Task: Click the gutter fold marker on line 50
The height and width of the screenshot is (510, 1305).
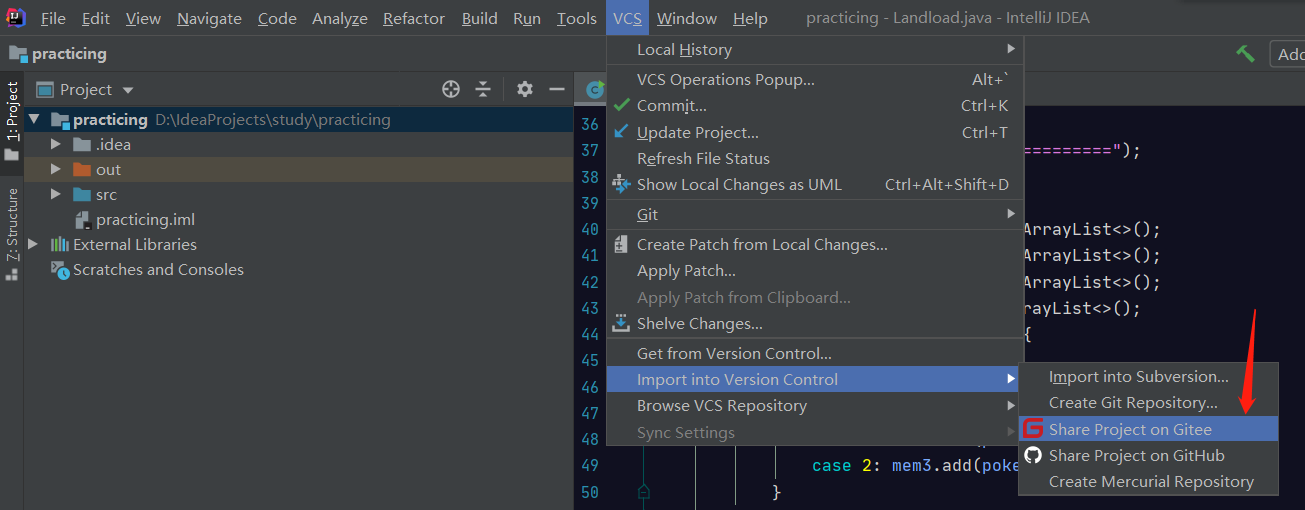Action: click(643, 492)
